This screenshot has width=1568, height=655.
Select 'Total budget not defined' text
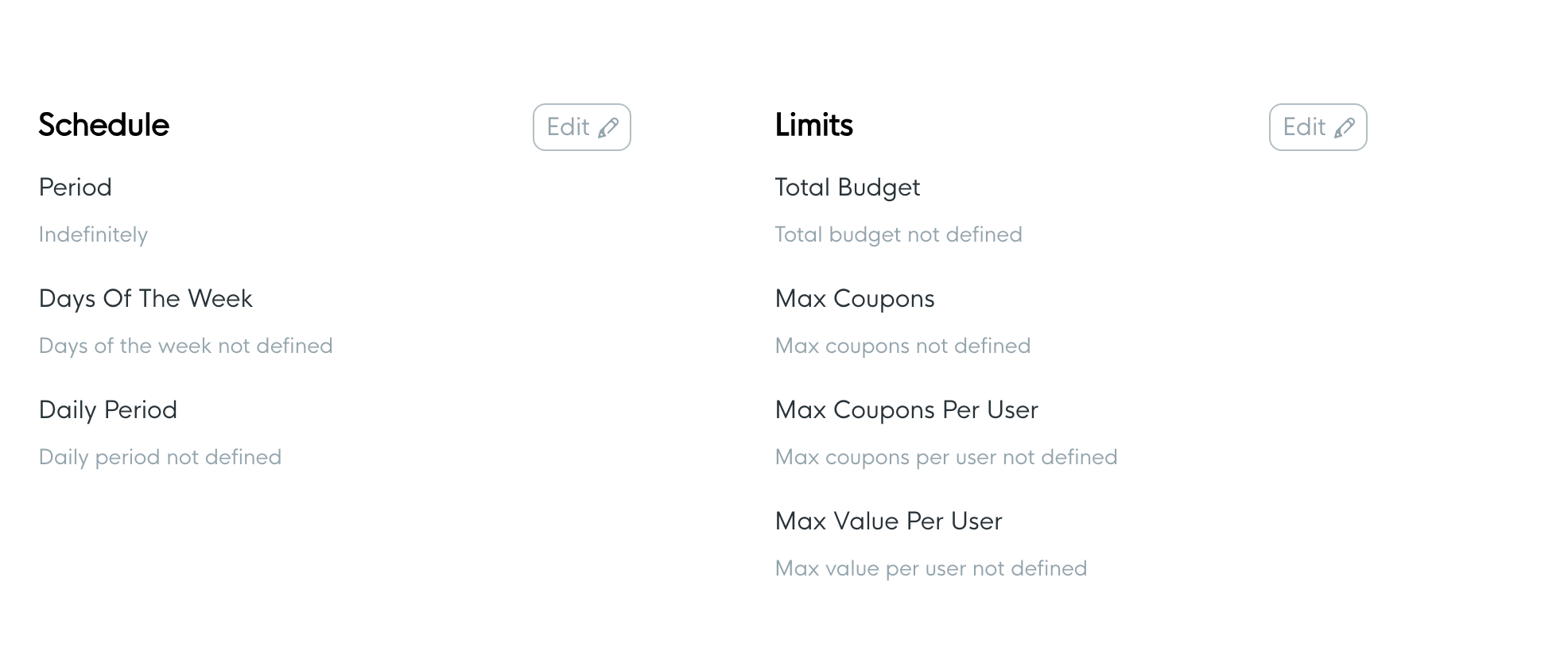pos(898,234)
